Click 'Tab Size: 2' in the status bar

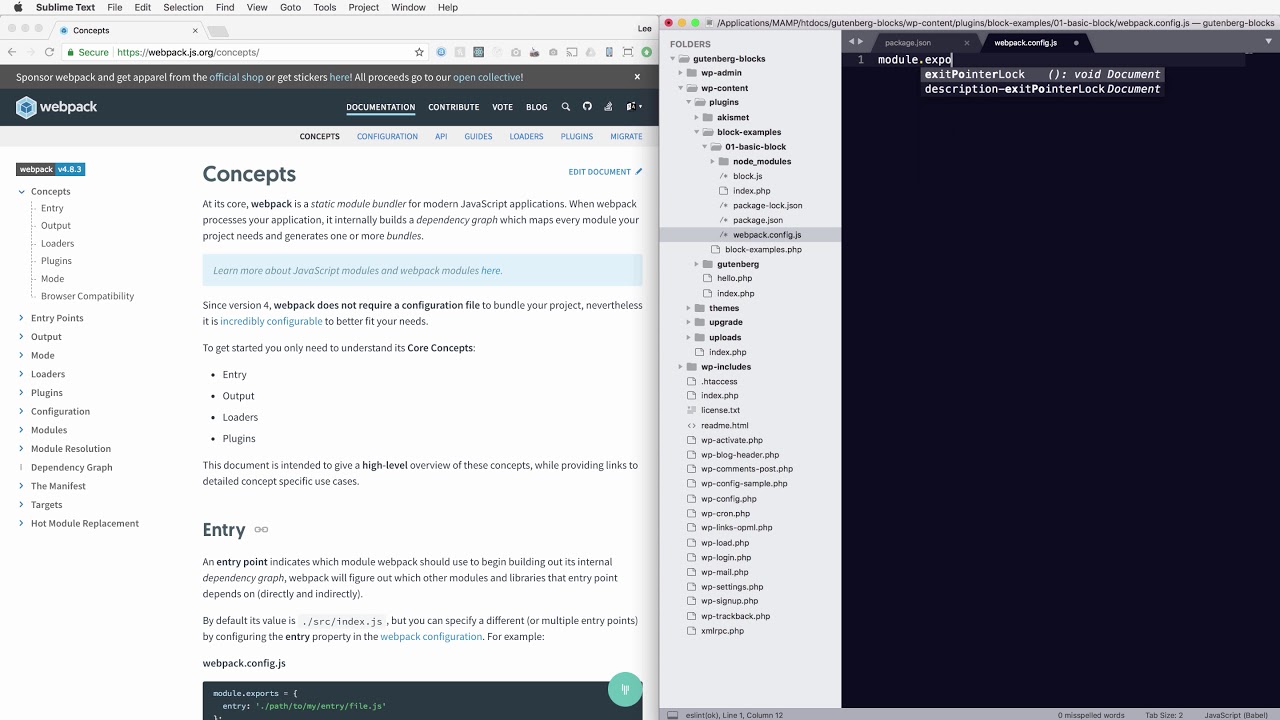click(x=1164, y=715)
